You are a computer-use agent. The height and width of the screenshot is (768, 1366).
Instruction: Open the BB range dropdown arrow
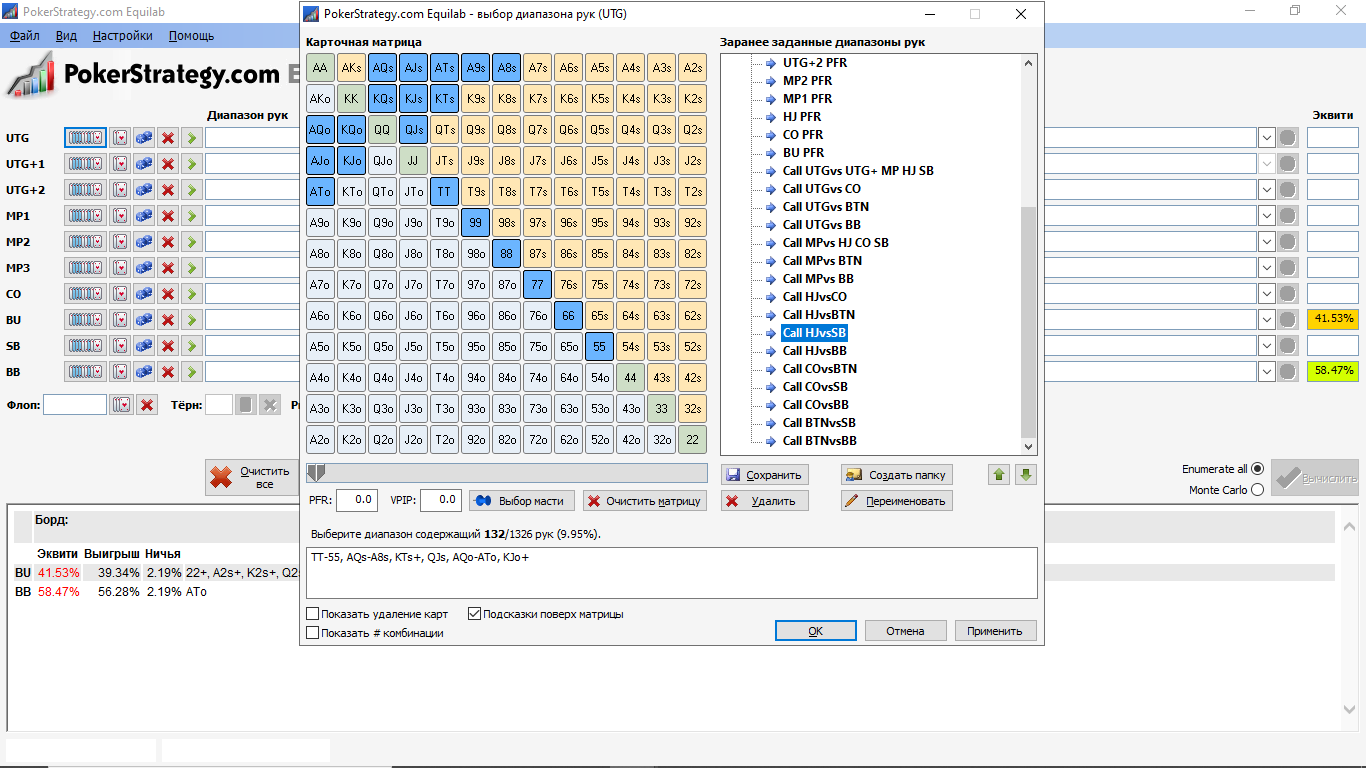[x=1267, y=371]
